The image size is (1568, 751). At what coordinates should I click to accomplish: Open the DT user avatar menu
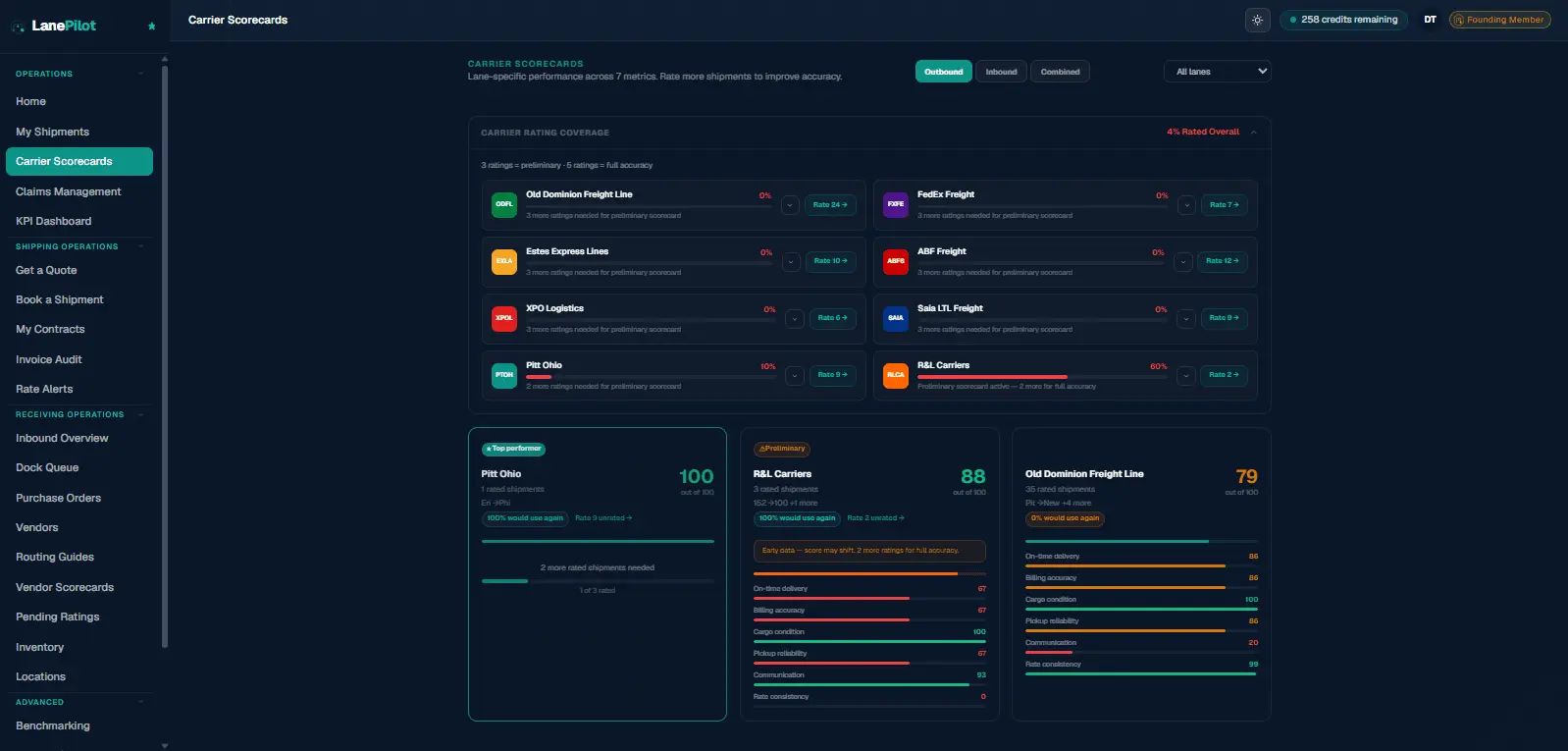pos(1430,20)
